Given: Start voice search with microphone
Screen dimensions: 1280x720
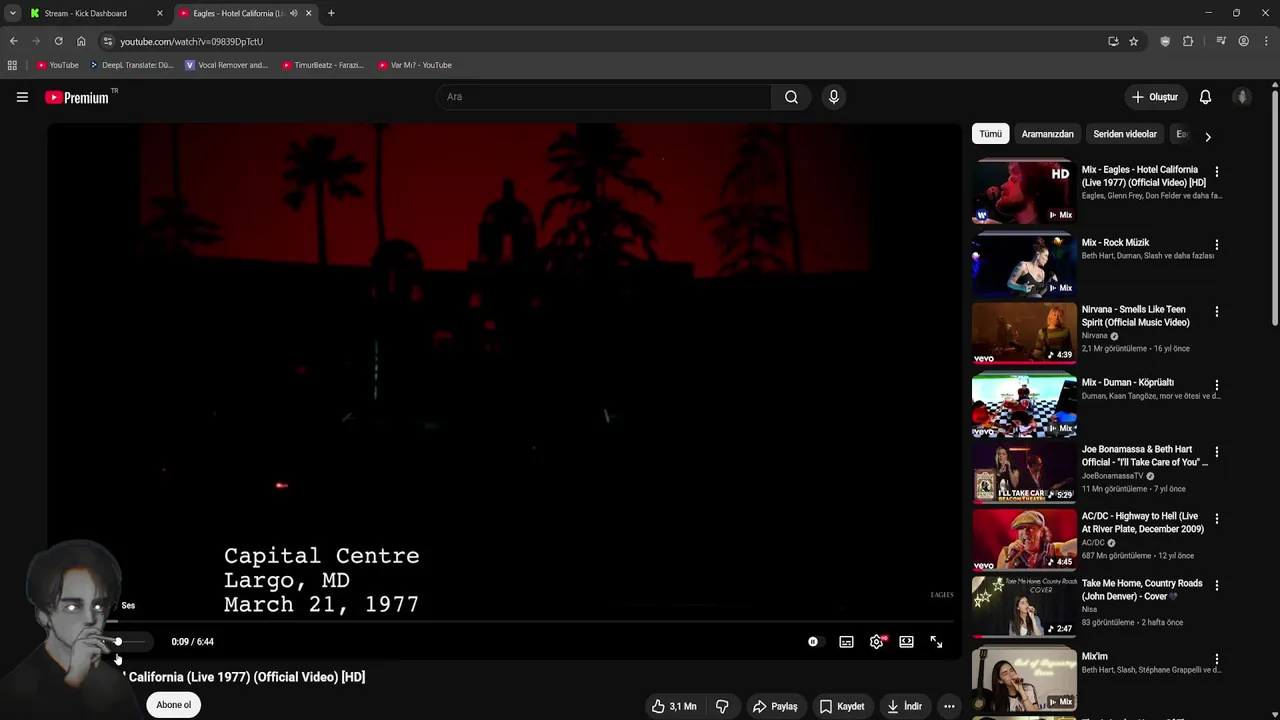Looking at the screenshot, I should coord(833,97).
